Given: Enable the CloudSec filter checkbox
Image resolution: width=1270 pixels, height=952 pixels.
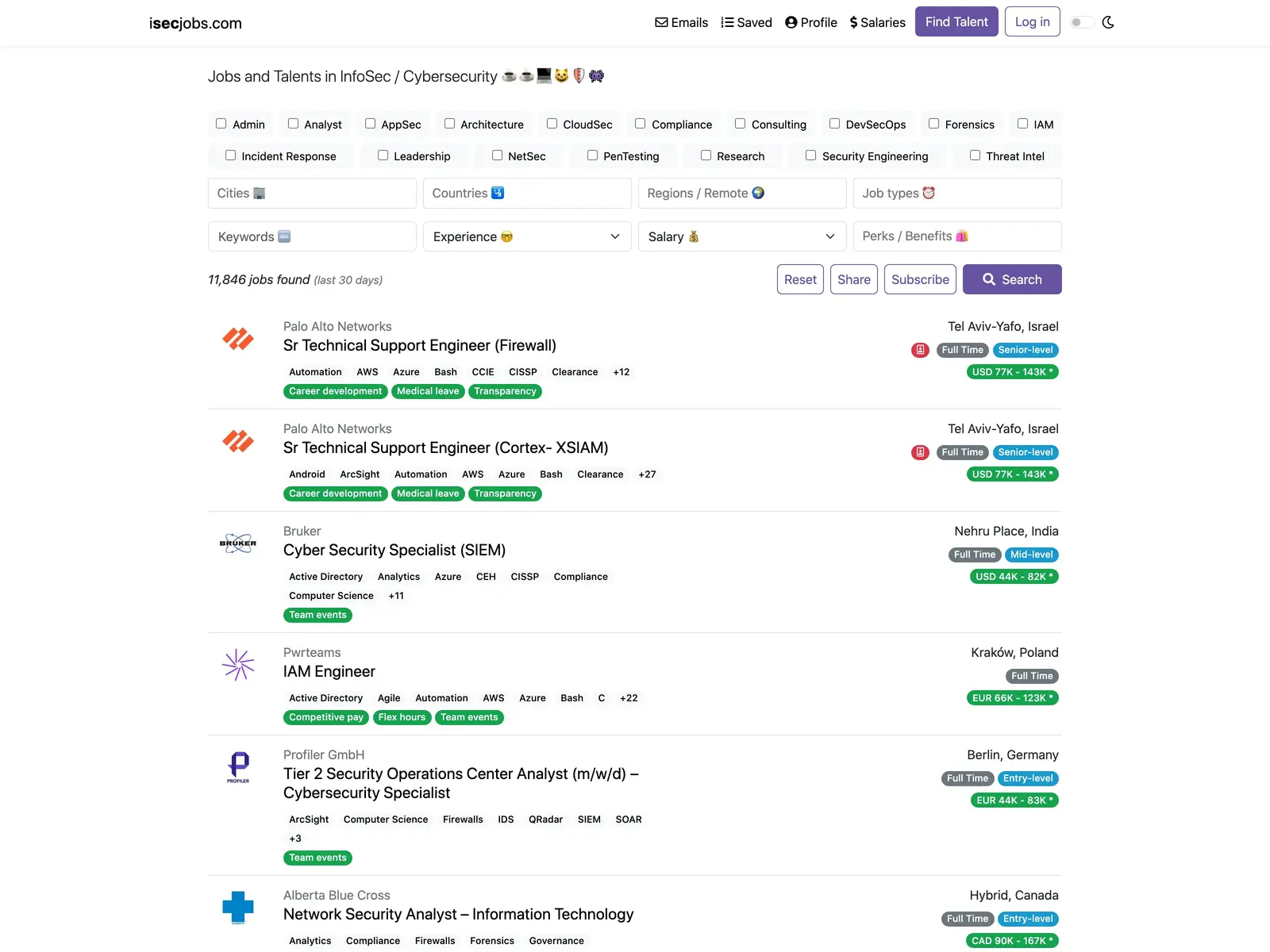Looking at the screenshot, I should tap(552, 124).
